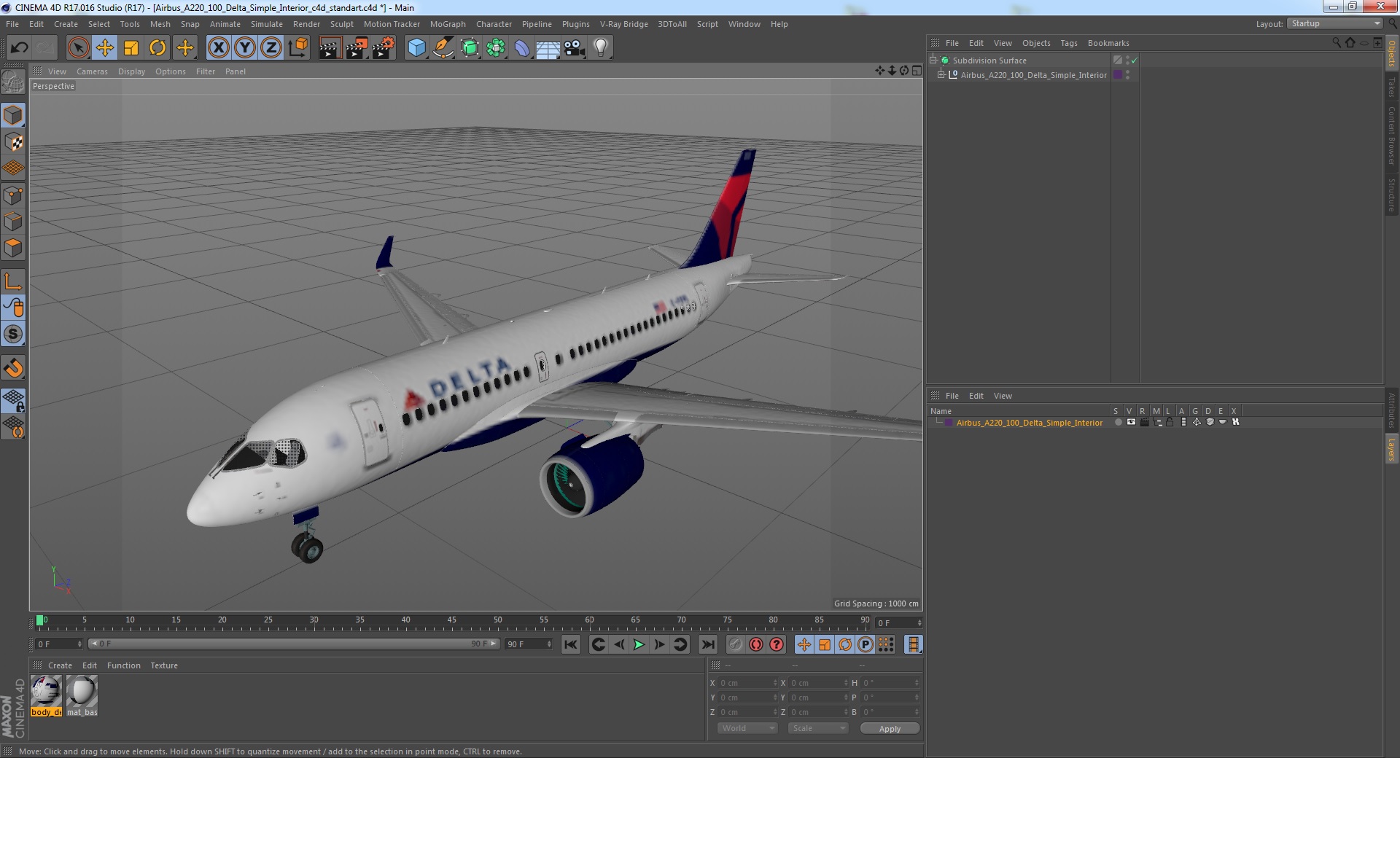Viewport: 1400px width, 844px height.
Task: Click the 90 F end frame stepper
Action: (x=549, y=644)
